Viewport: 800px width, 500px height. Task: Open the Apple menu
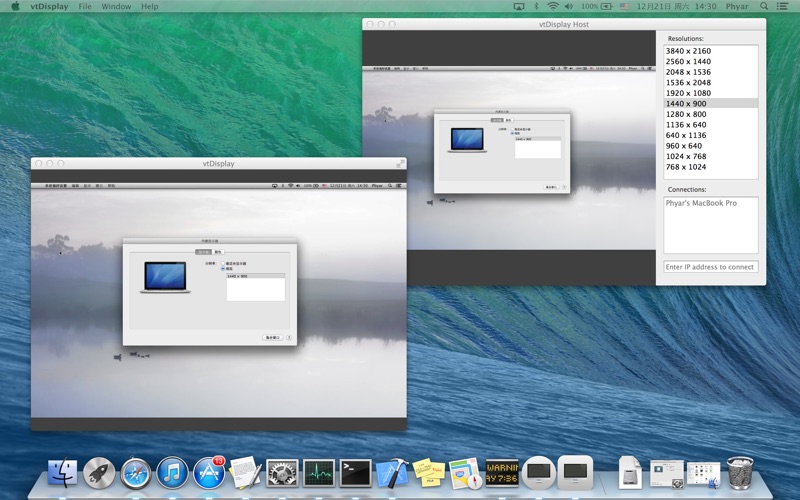tap(15, 6)
